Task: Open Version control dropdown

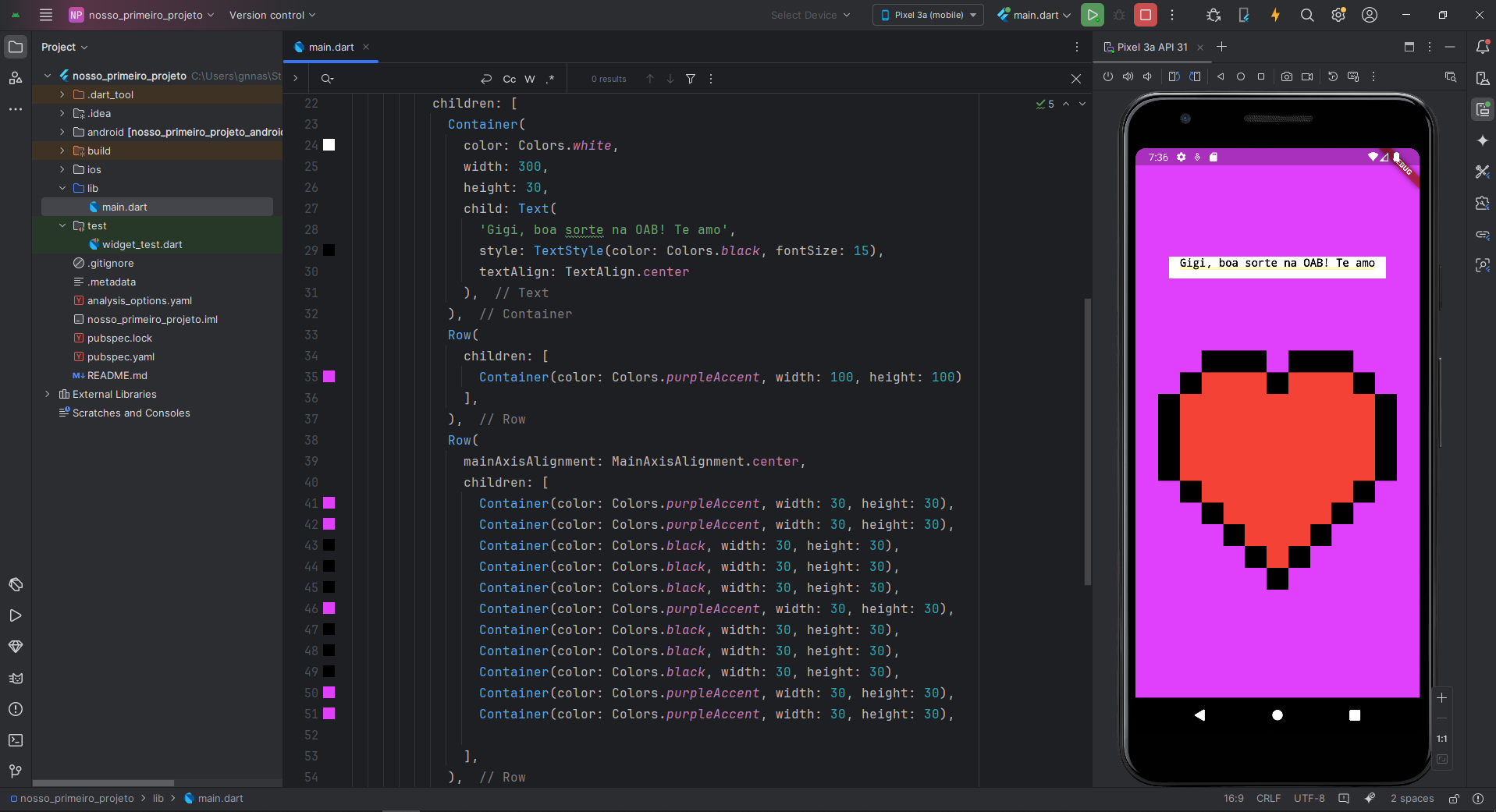Action: 272,15
